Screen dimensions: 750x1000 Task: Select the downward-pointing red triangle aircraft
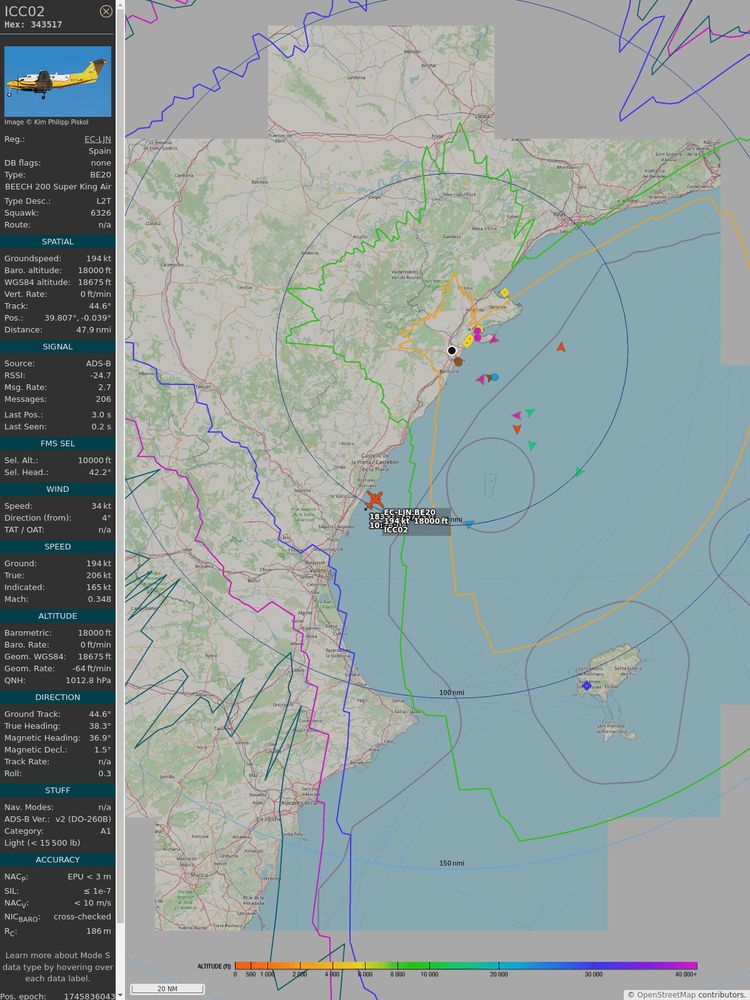(517, 429)
